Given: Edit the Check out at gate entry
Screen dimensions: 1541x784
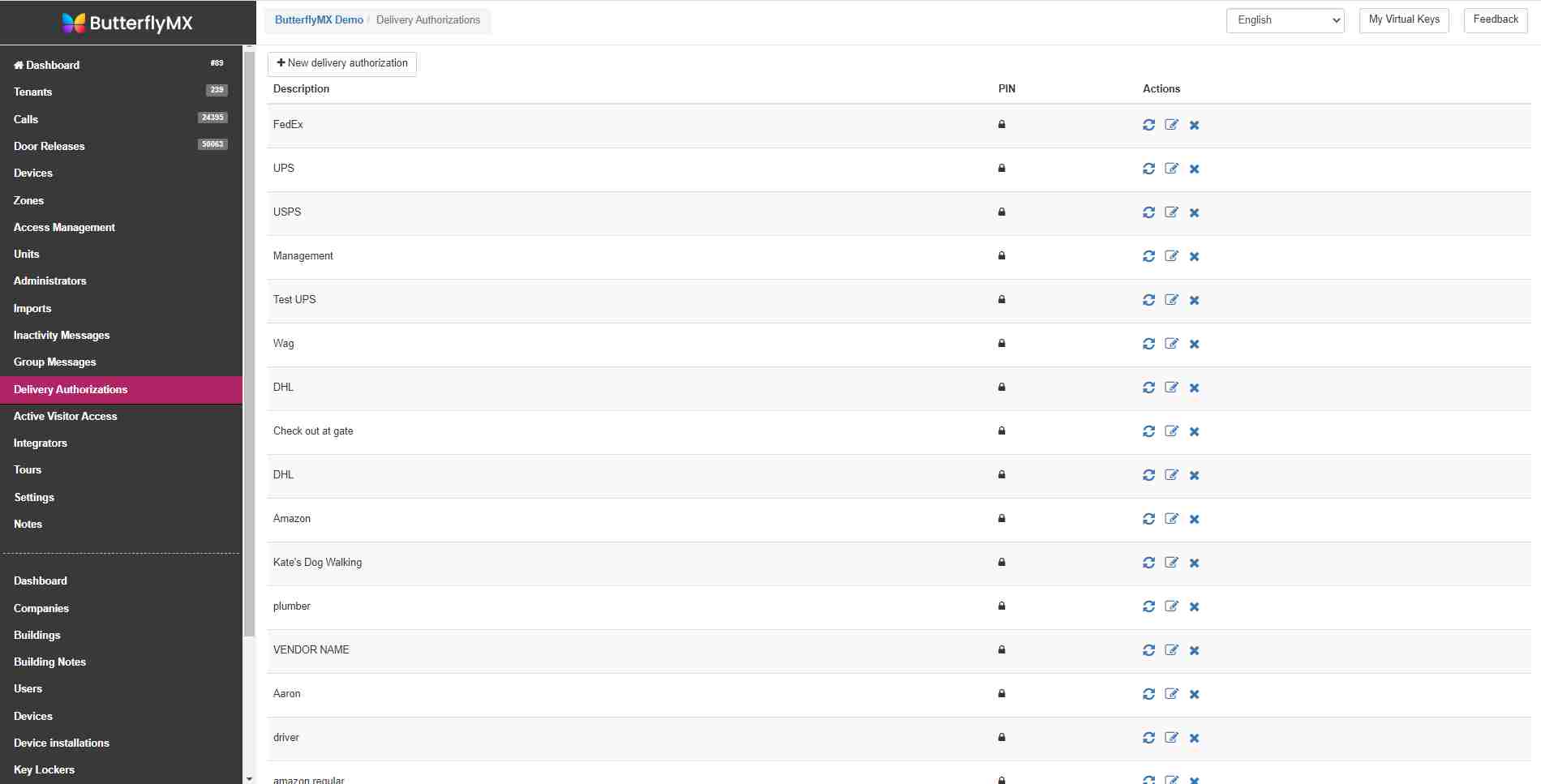Looking at the screenshot, I should (x=1171, y=431).
